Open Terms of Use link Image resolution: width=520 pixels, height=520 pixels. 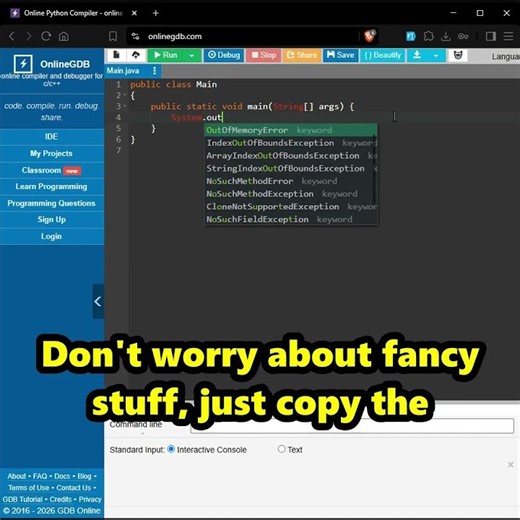[x=29, y=488]
